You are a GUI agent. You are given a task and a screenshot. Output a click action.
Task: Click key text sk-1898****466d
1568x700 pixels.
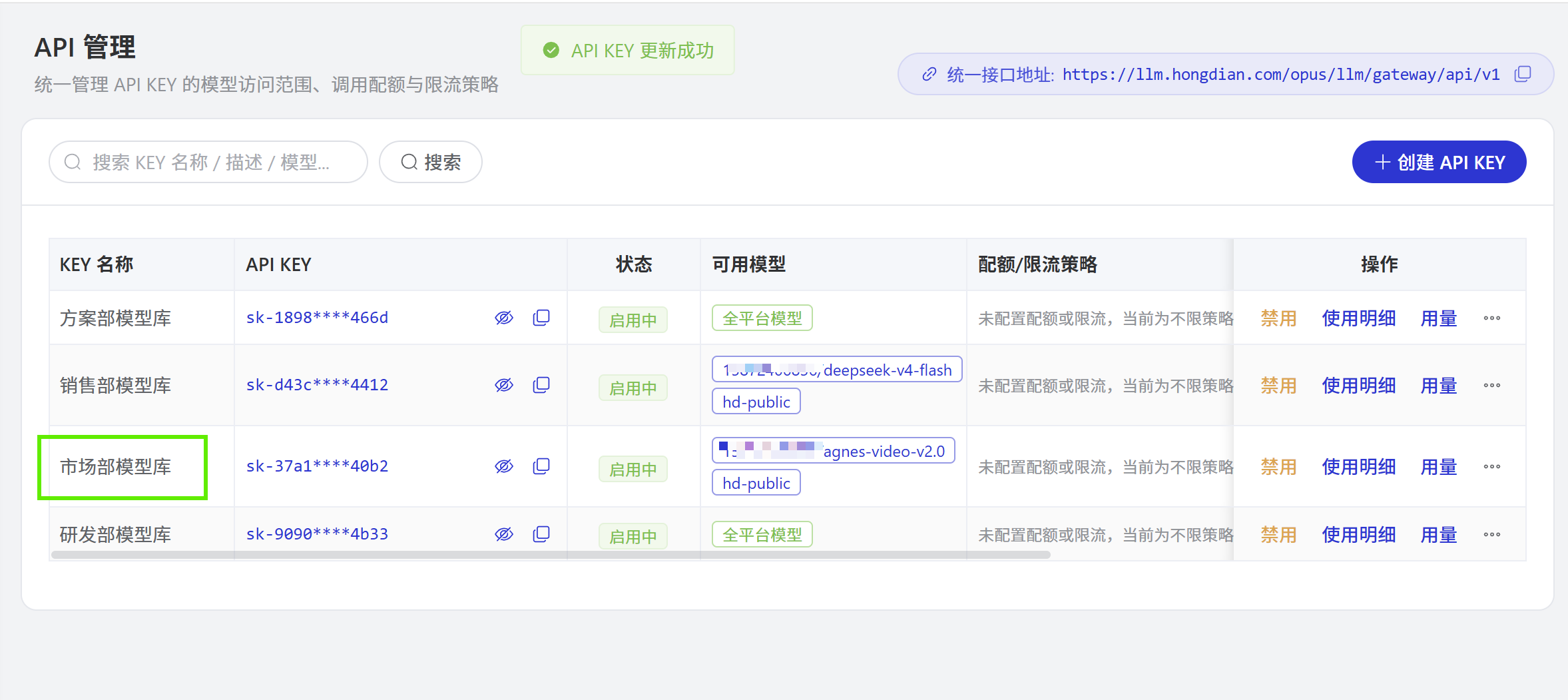pos(317,318)
